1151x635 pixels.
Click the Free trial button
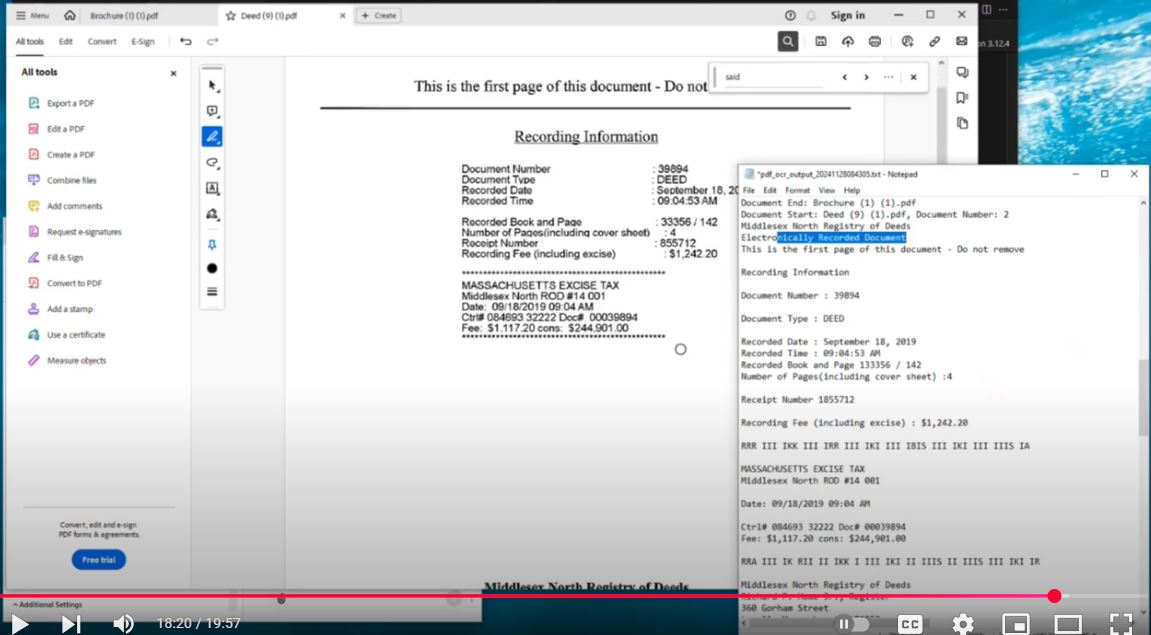99,559
